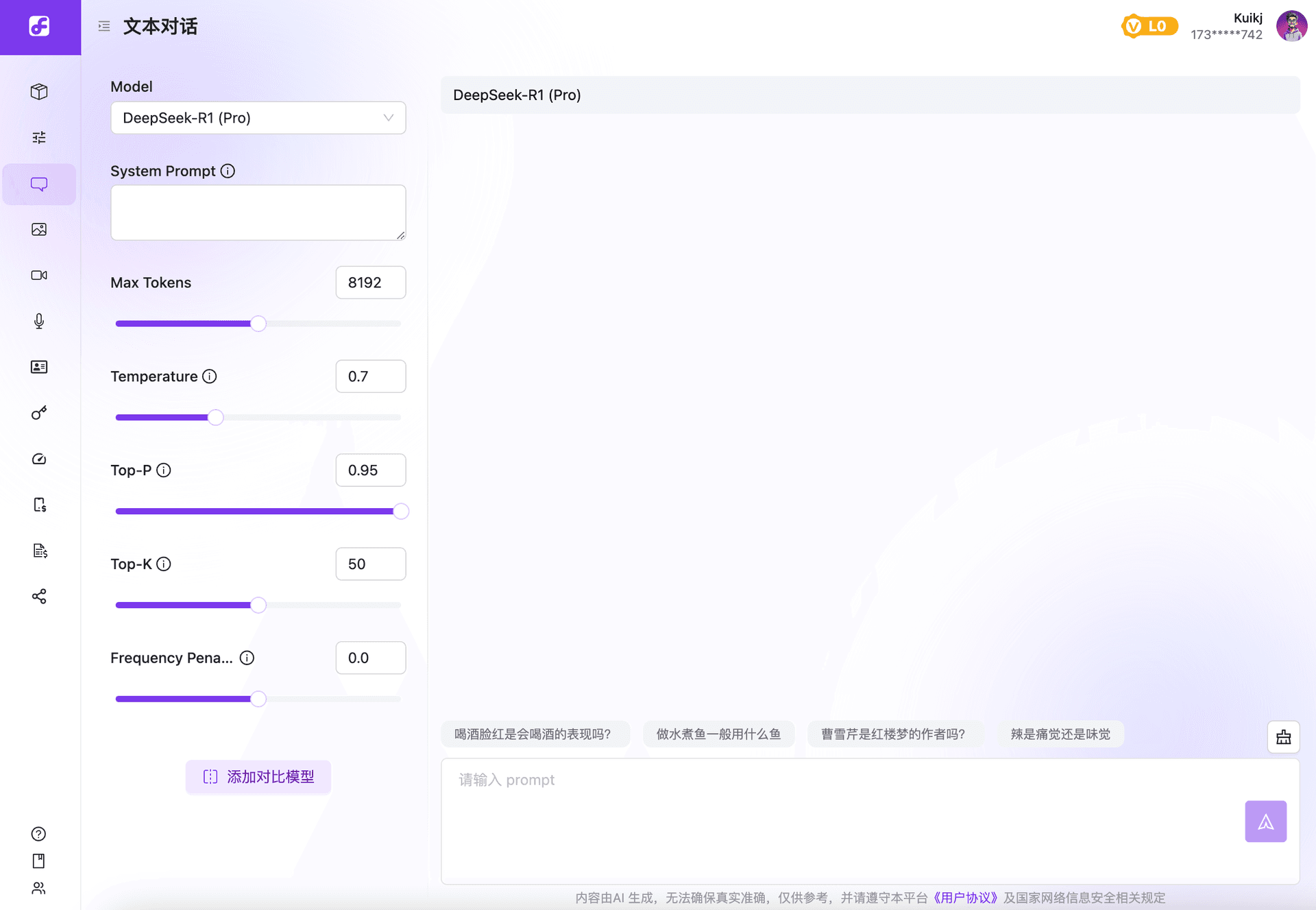This screenshot has width=1316, height=910.
Task: Click the masked phone number 173*****742
Action: pos(1226,34)
